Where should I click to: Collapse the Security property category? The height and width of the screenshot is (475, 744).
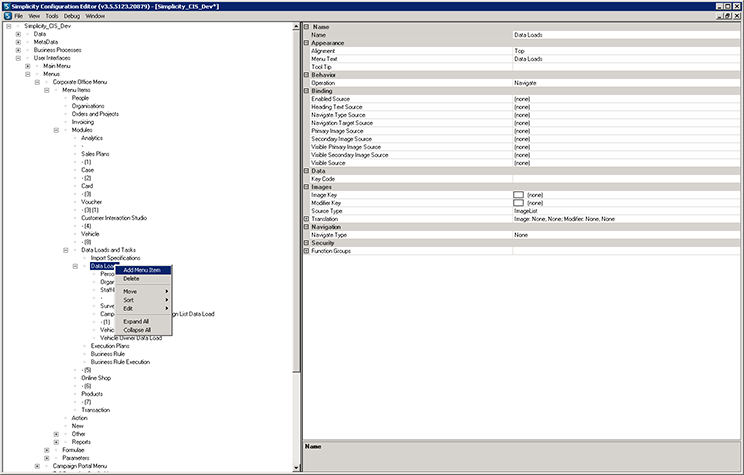click(x=307, y=243)
